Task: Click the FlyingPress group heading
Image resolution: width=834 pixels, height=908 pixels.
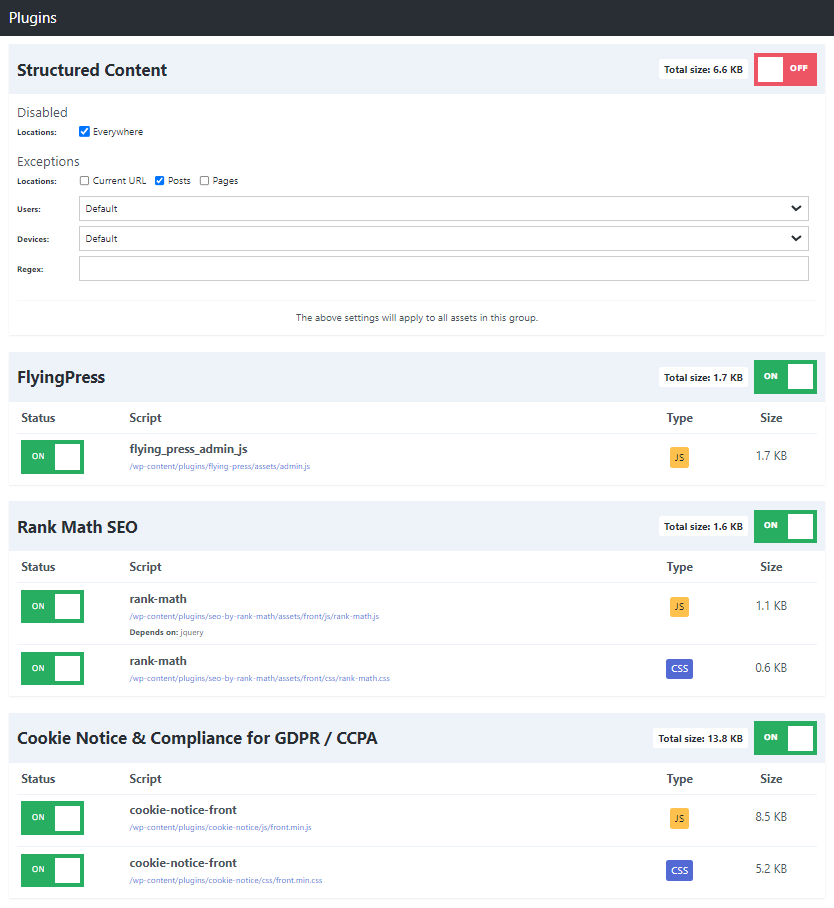Action: click(61, 378)
